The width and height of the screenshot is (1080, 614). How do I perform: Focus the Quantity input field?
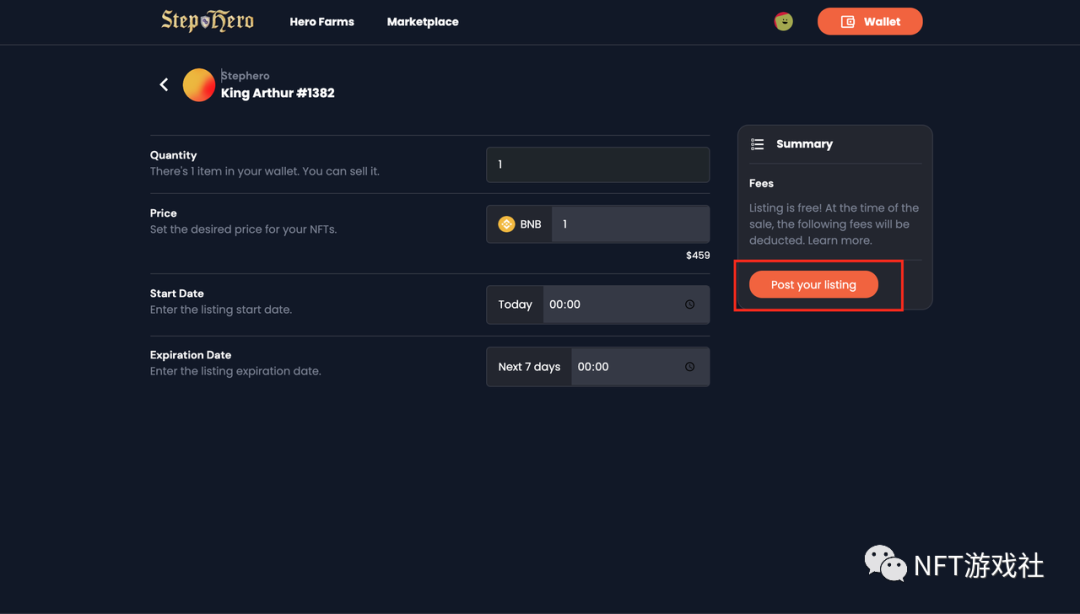pyautogui.click(x=598, y=165)
